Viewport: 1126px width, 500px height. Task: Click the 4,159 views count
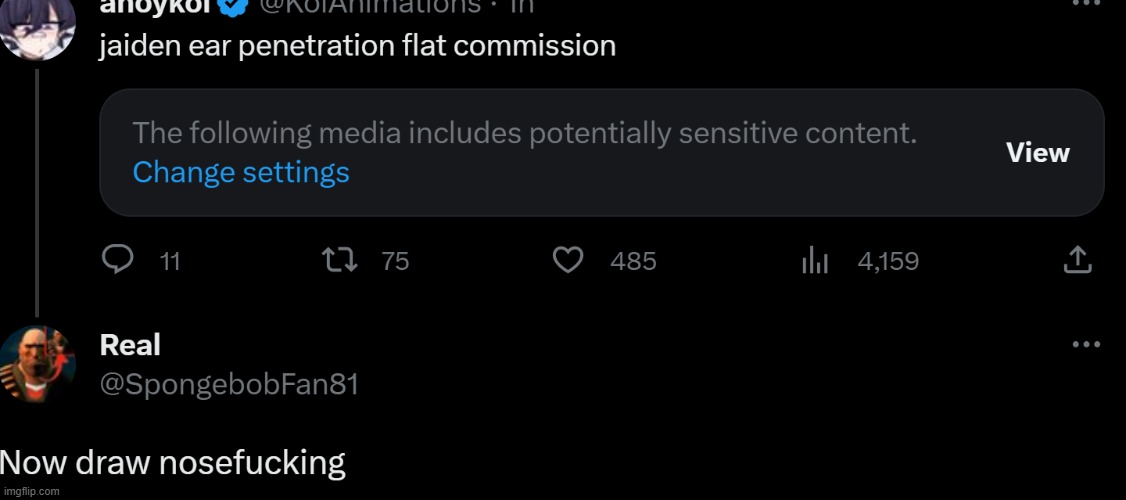[888, 262]
